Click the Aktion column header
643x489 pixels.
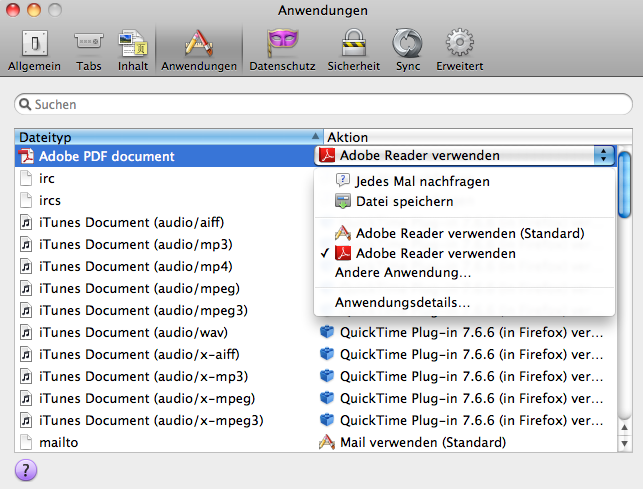470,136
